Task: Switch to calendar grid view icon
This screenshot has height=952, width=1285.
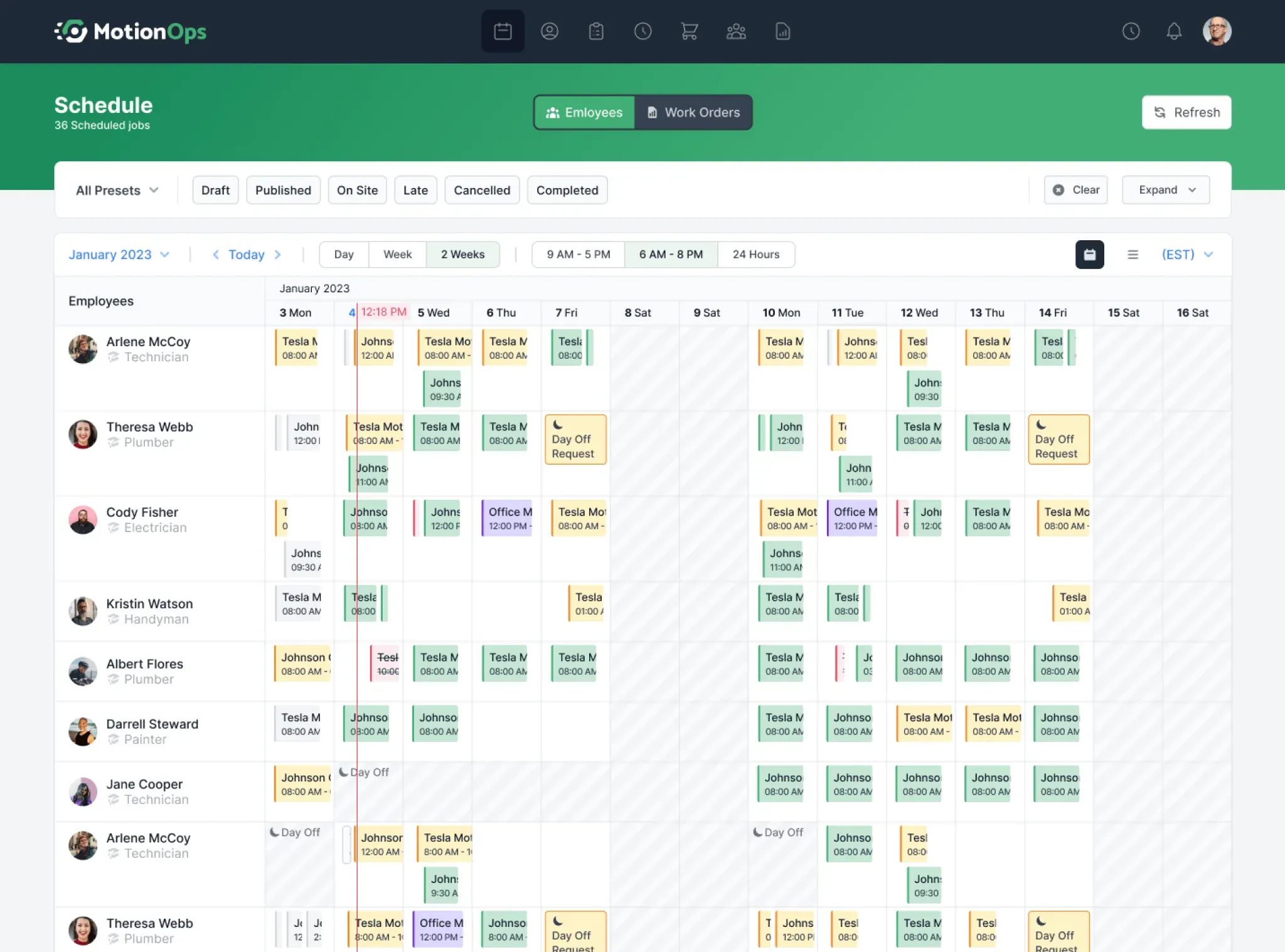Action: click(1089, 255)
